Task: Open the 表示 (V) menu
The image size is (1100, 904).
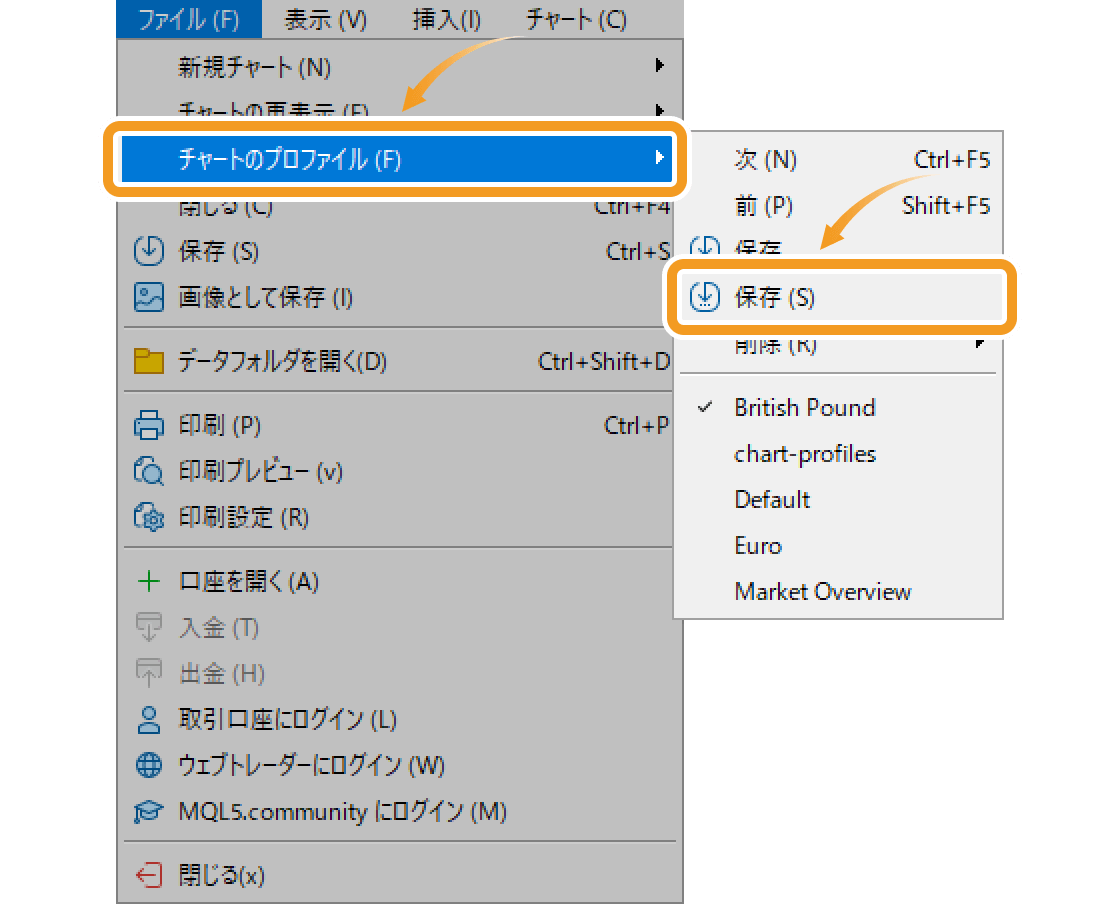Action: pyautogui.click(x=326, y=19)
